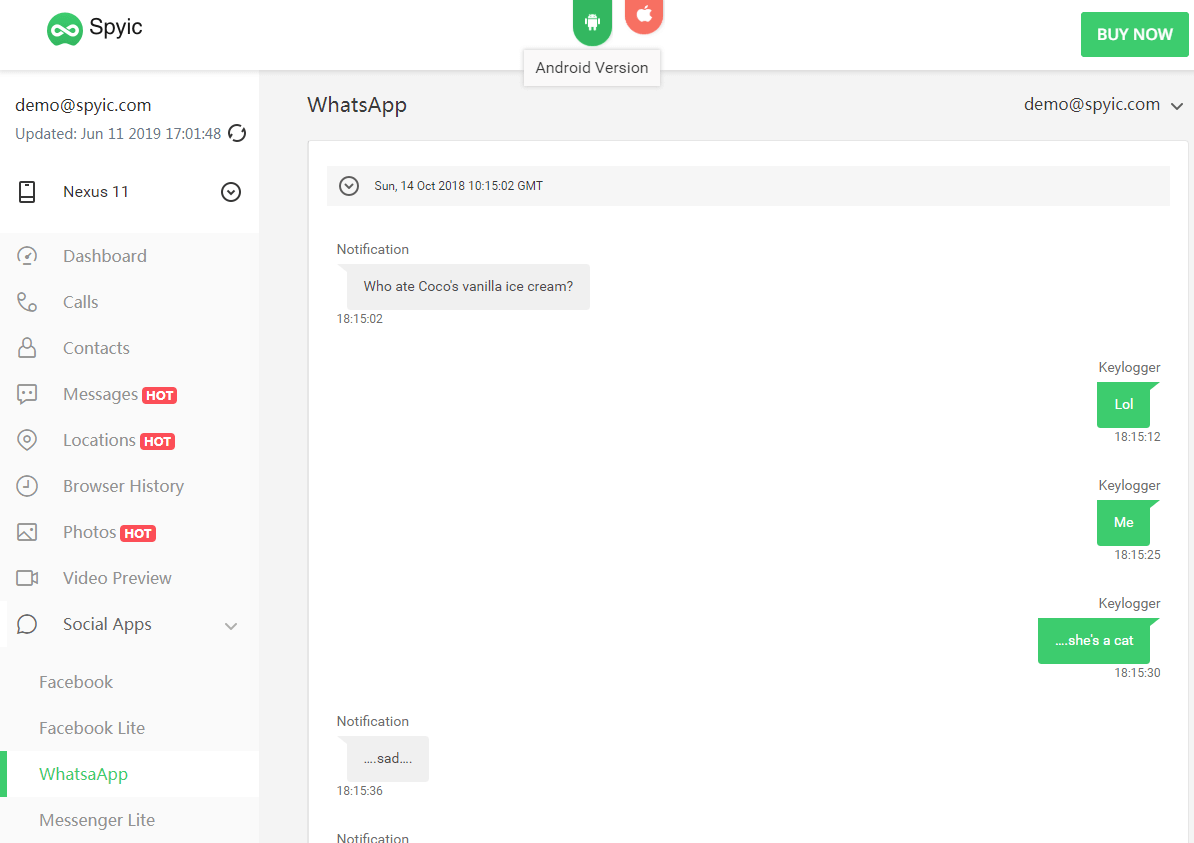This screenshot has height=843, width=1194.
Task: Select Messenger Lite in the sidebar
Action: 97,820
